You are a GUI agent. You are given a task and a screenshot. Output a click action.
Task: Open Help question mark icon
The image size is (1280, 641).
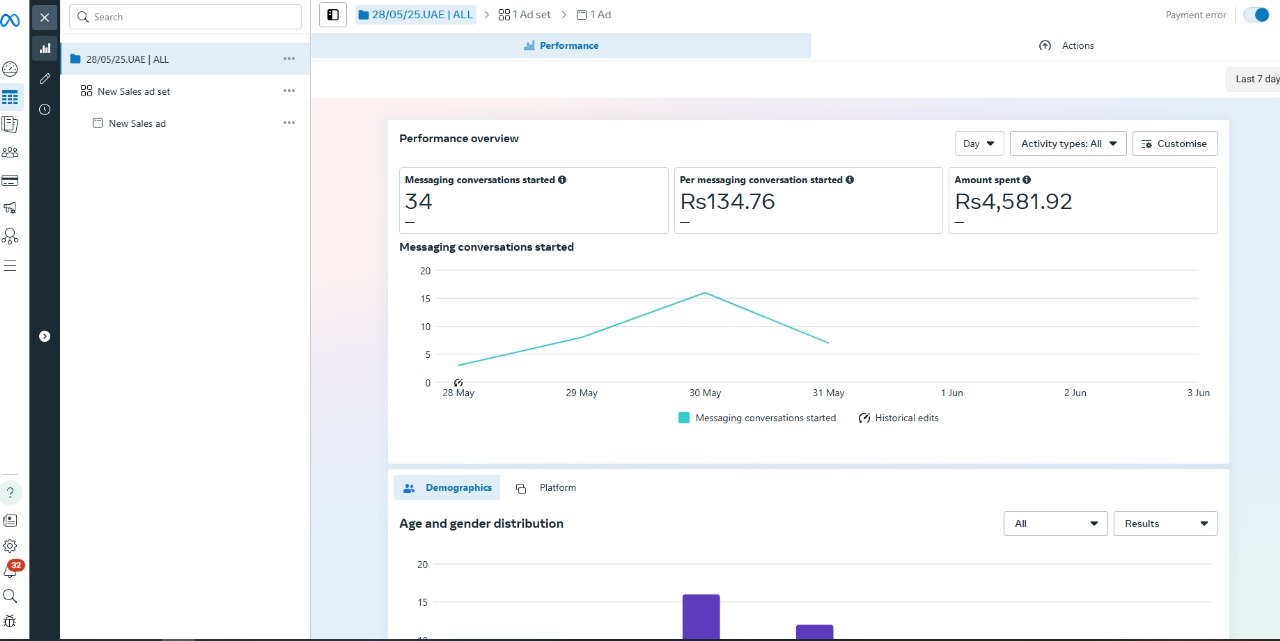(10, 493)
